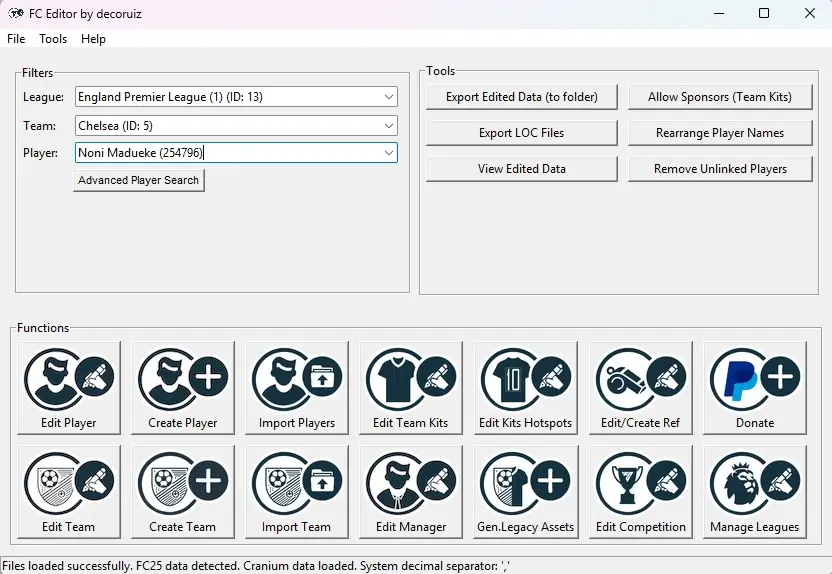Launch the Edit Manager tool
Screen dimensions: 832x574
[411, 492]
